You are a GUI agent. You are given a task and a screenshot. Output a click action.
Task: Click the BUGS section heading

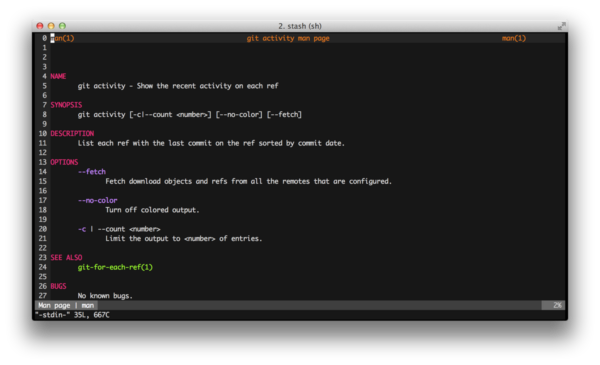pyautogui.click(x=58, y=286)
